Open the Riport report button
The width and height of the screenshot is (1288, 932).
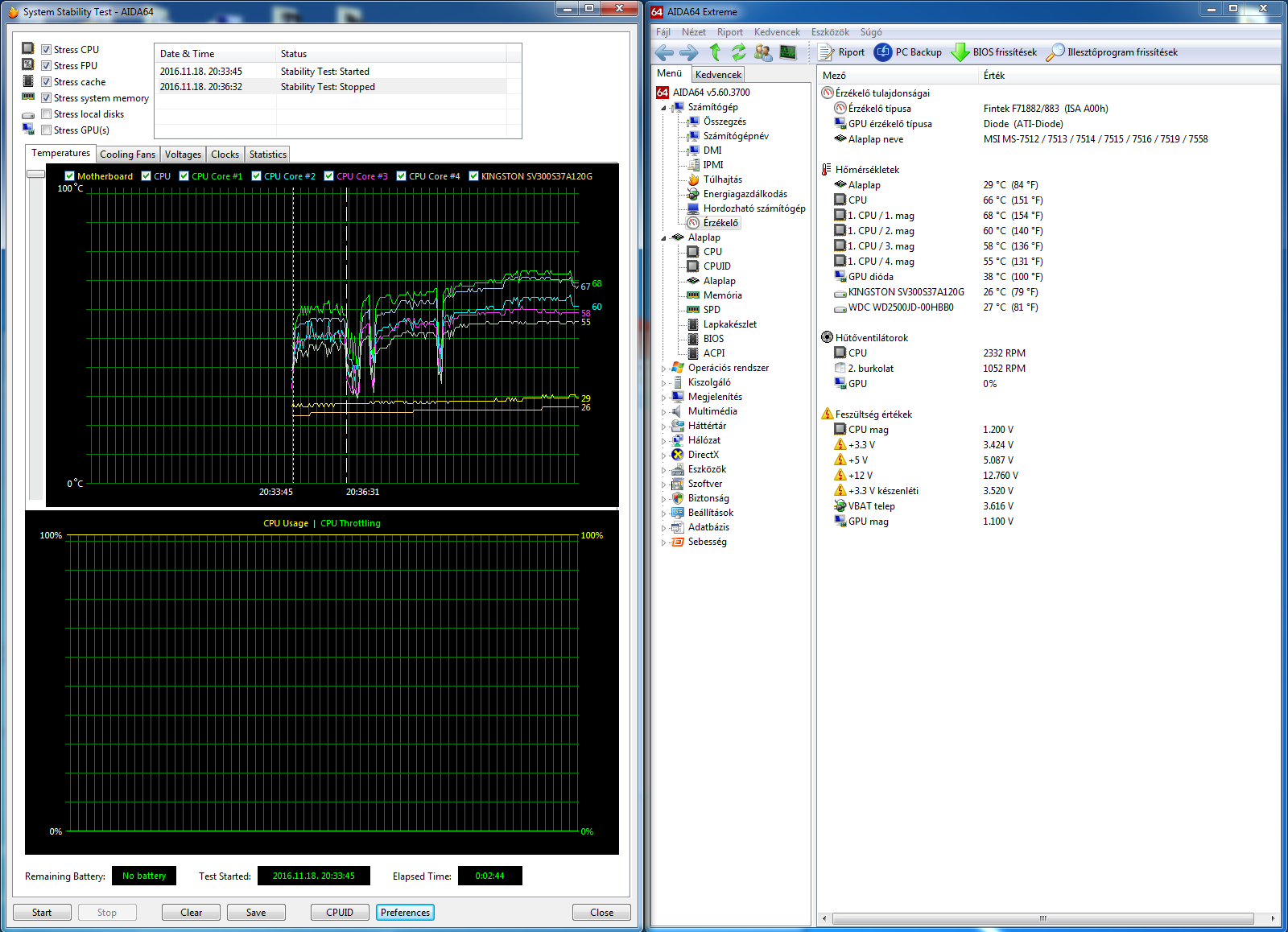coord(842,52)
